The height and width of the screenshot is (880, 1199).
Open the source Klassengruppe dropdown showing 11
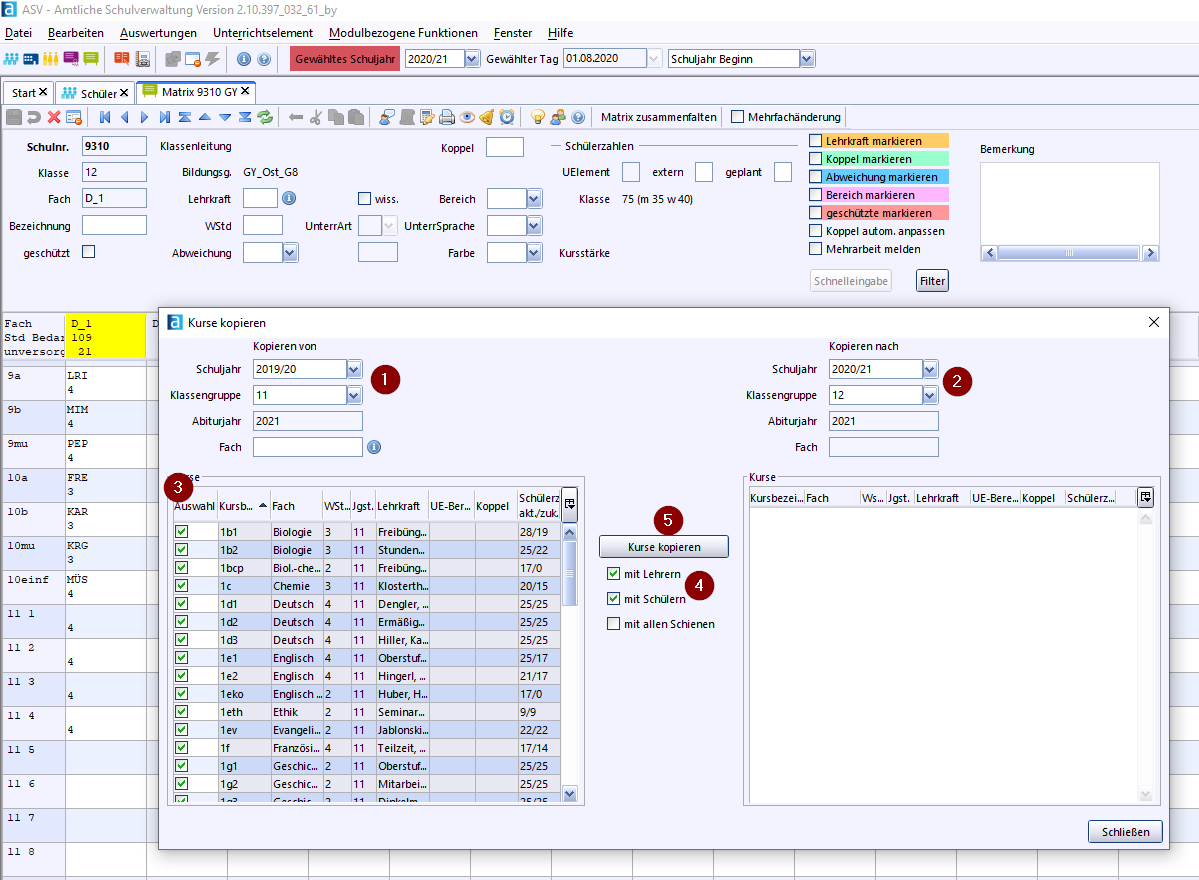(x=353, y=395)
